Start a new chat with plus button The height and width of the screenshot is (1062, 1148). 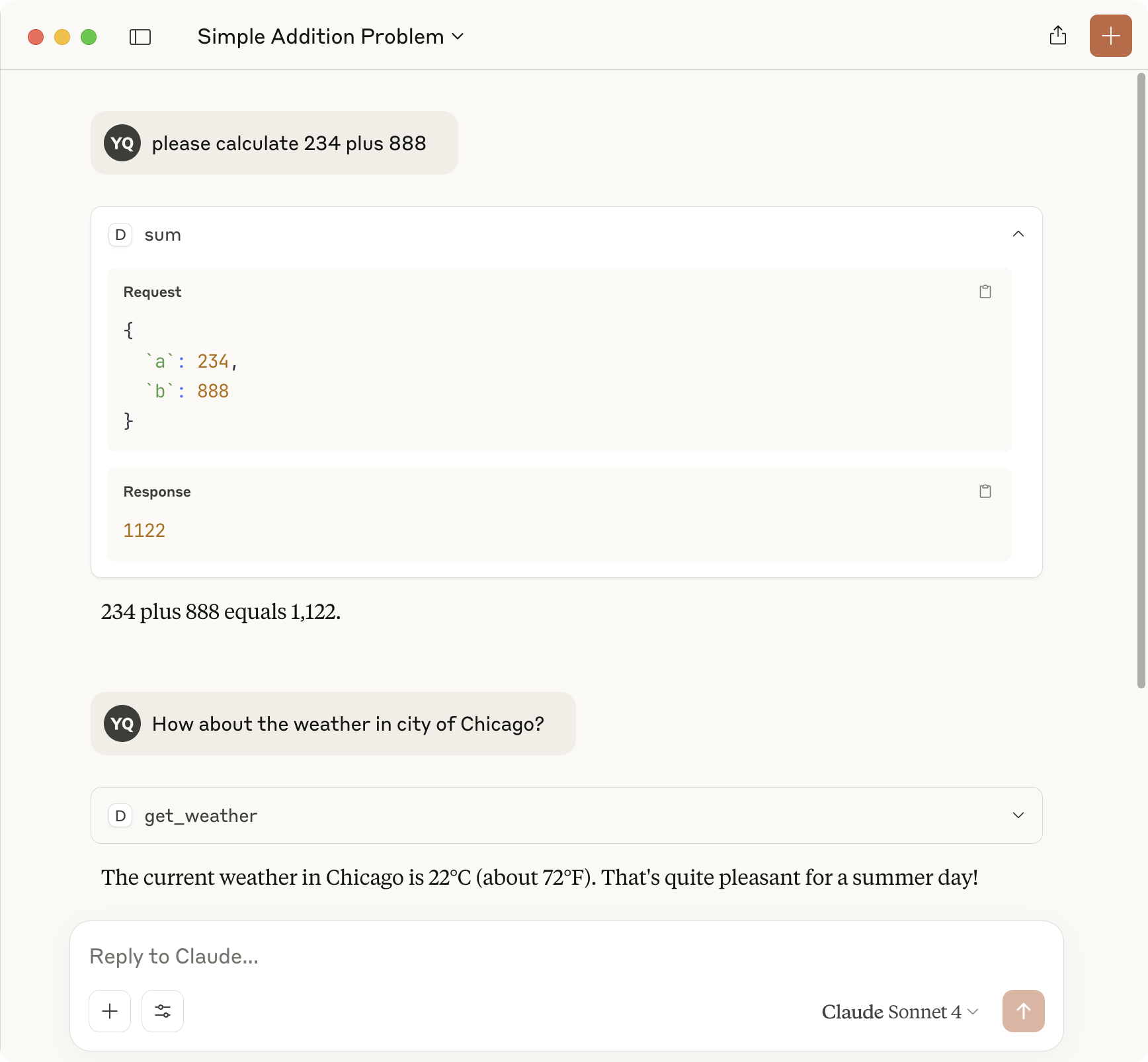click(x=1110, y=36)
